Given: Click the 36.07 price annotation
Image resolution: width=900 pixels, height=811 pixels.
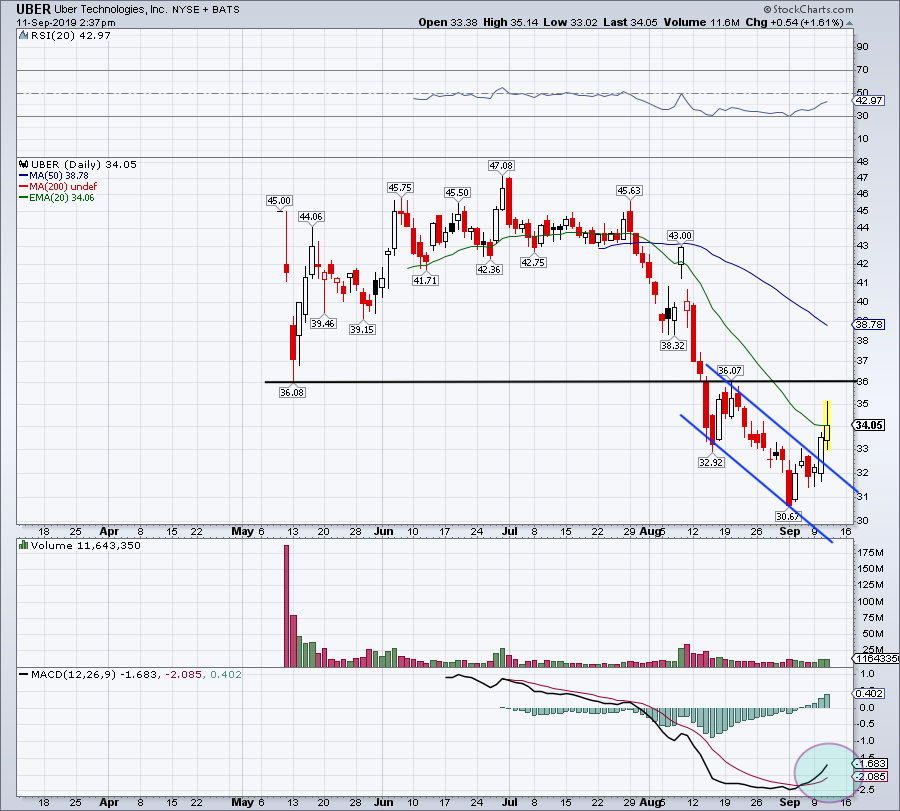Looking at the screenshot, I should [730, 371].
